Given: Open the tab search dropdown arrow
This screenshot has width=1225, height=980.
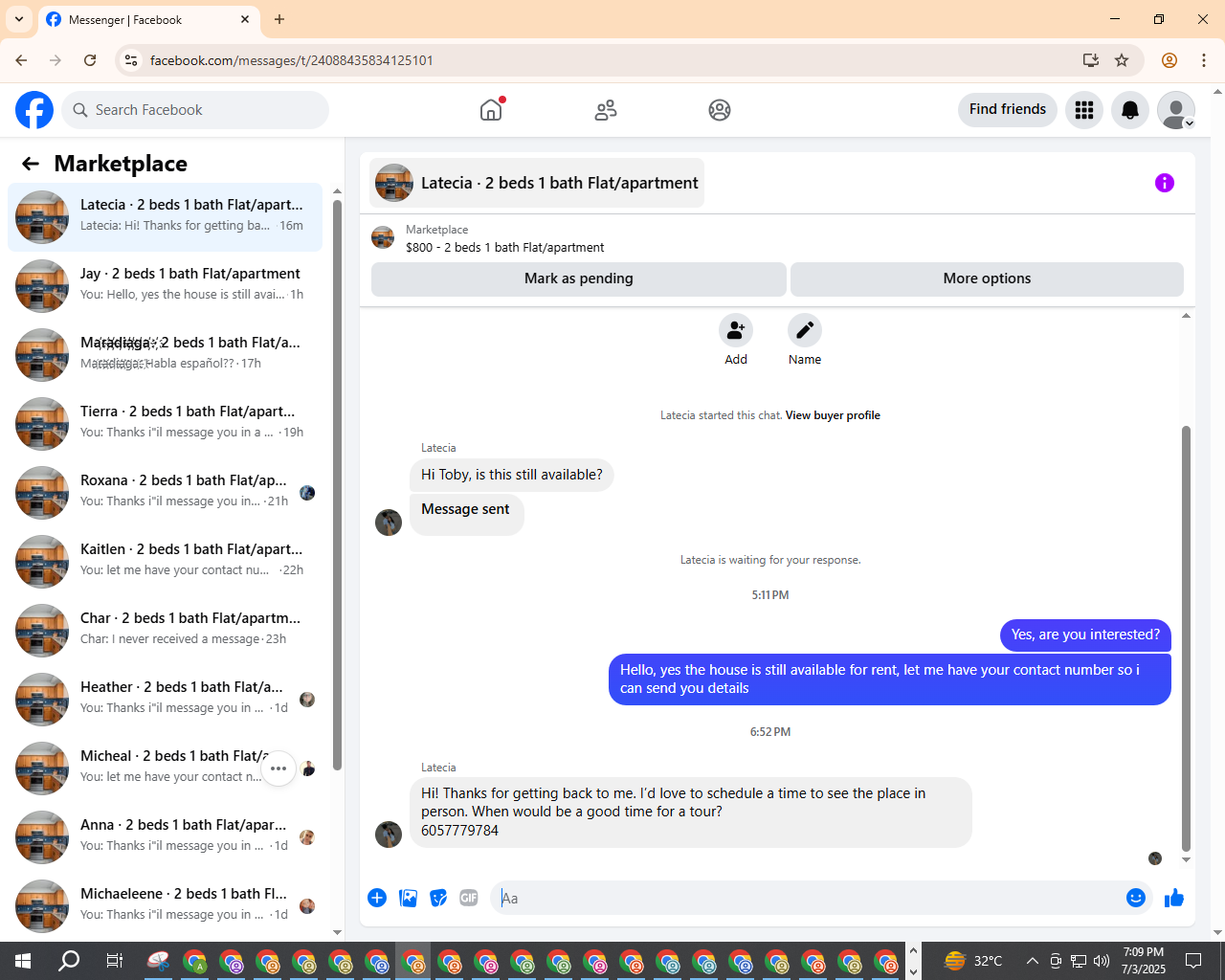Looking at the screenshot, I should (18, 19).
